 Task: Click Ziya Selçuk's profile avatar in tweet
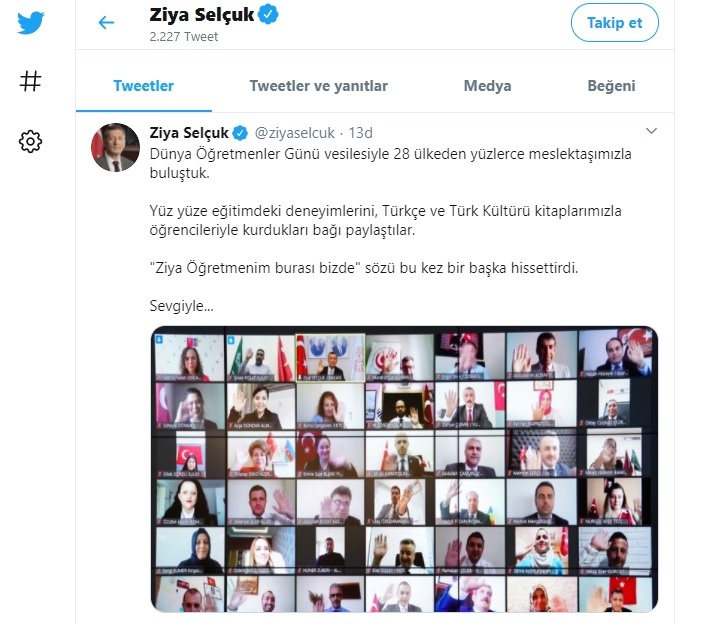115,148
